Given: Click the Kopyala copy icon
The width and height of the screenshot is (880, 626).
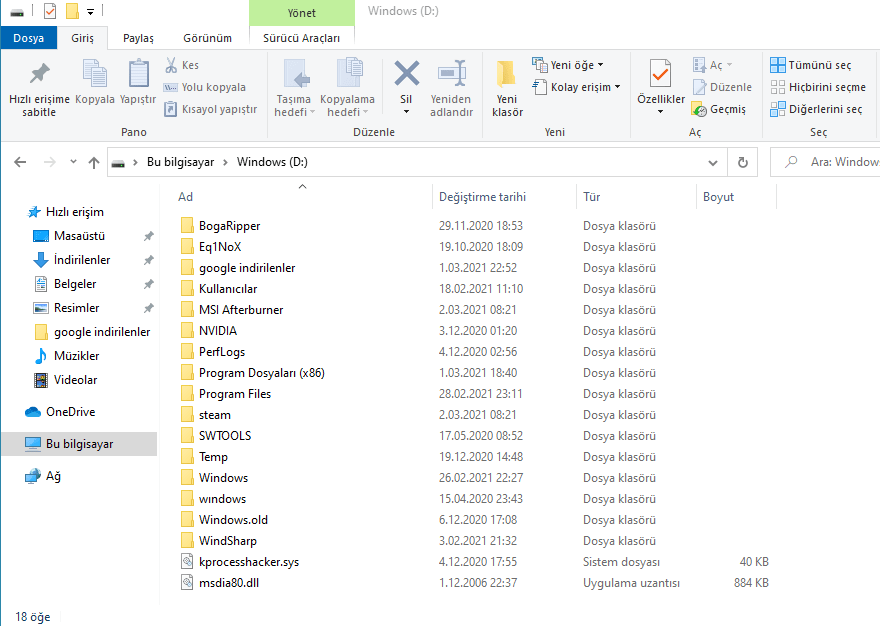Looking at the screenshot, I should [x=95, y=74].
